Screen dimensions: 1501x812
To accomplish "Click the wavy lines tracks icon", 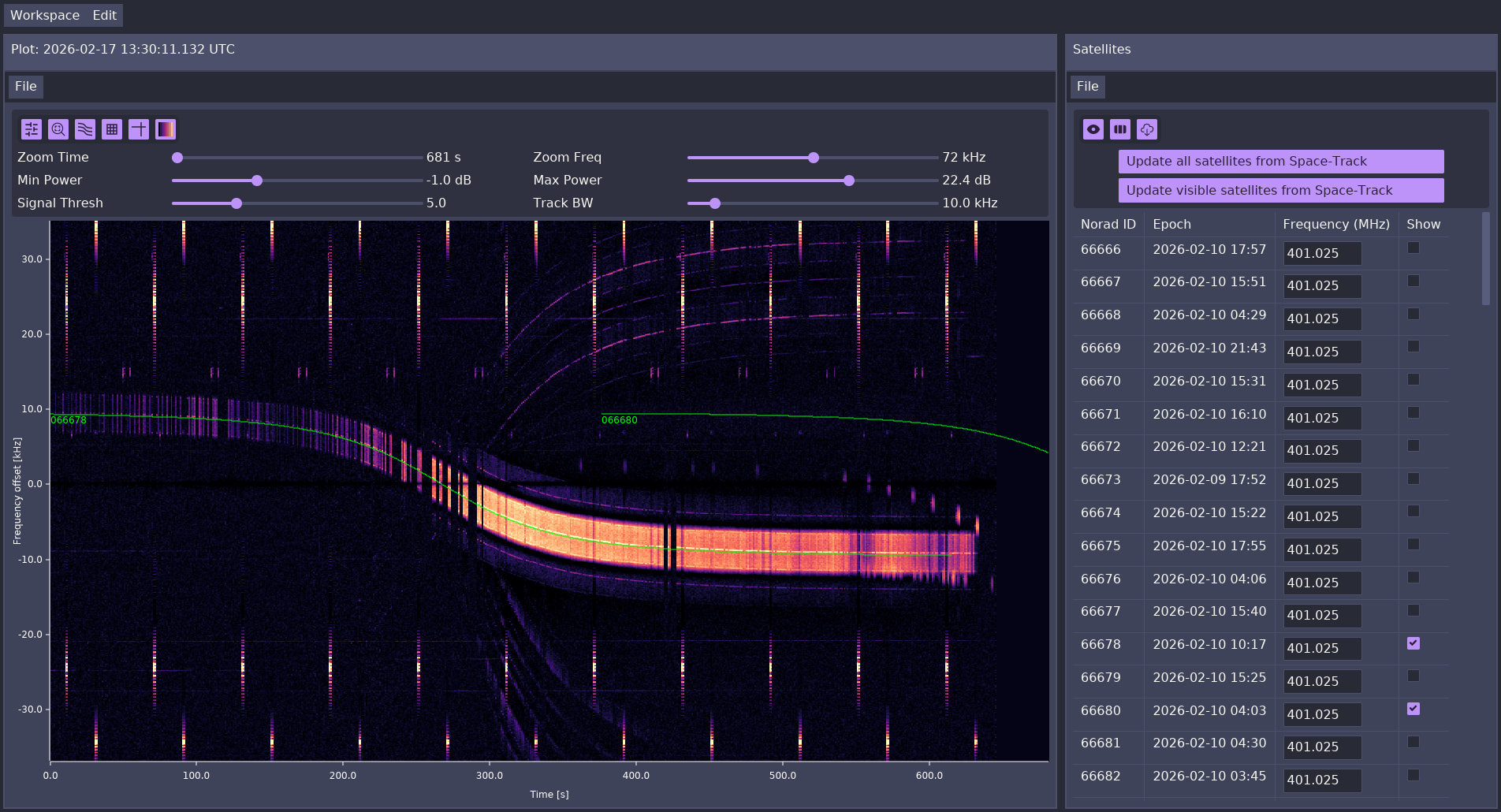I will pos(85,129).
